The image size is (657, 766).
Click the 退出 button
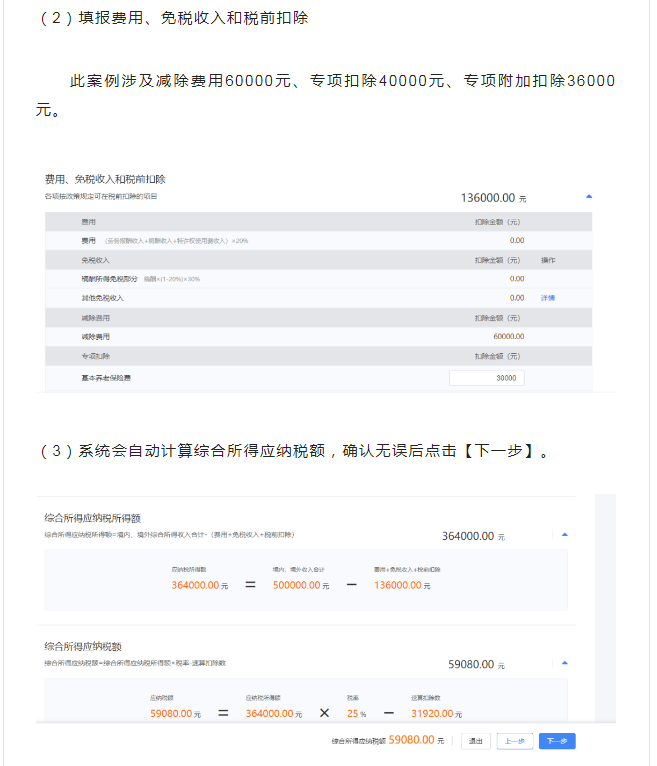coord(476,741)
